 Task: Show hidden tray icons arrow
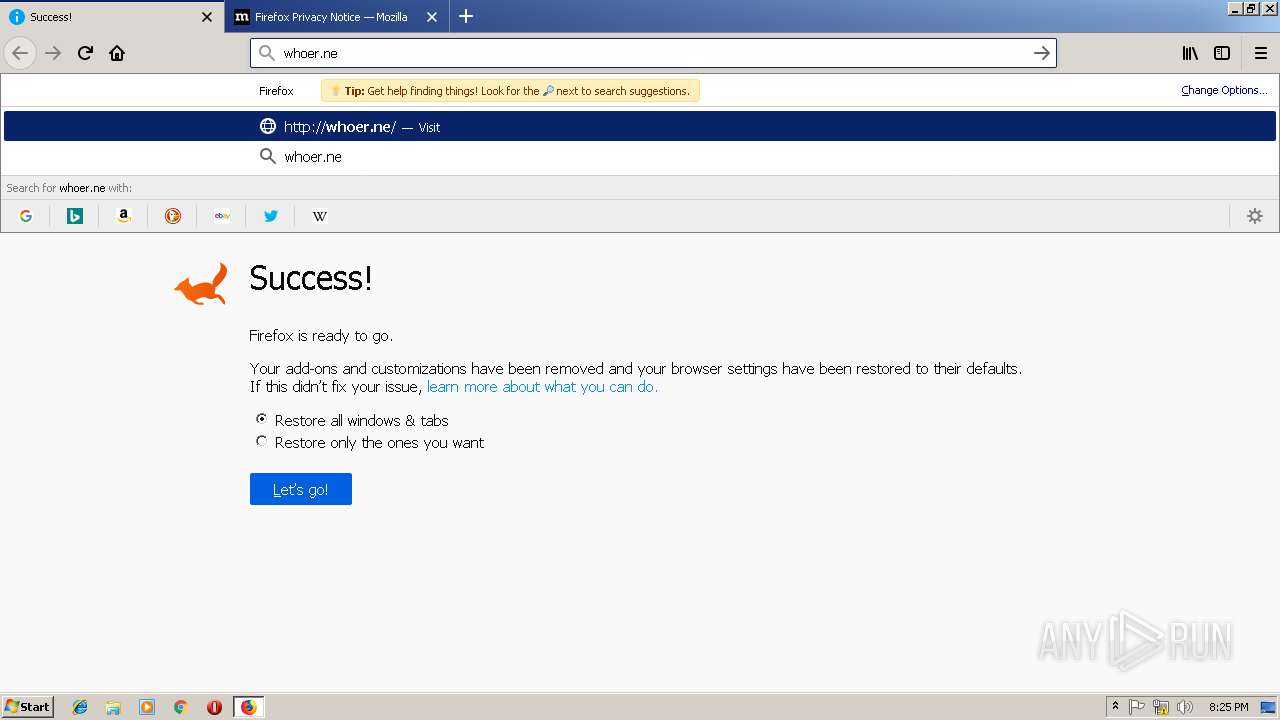click(1115, 707)
